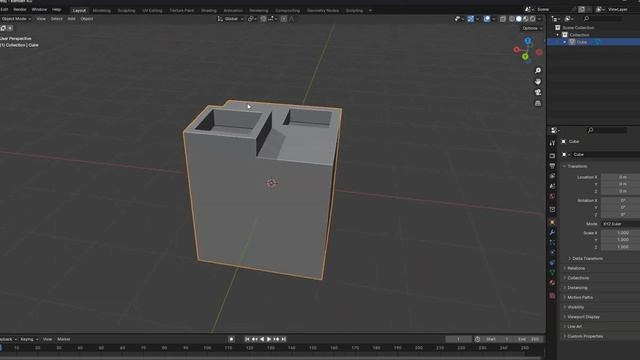Open the Modifiers wrench tab icon
Image resolution: width=640 pixels, height=360 pixels.
click(x=552, y=232)
